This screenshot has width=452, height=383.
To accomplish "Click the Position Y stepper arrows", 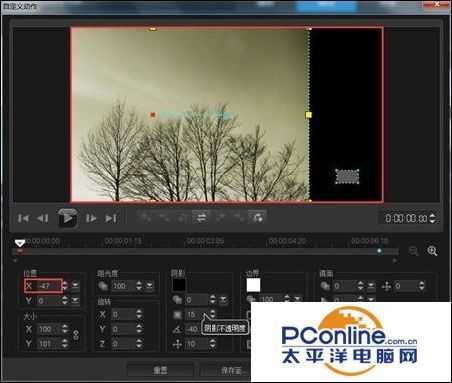I will 65,301.
